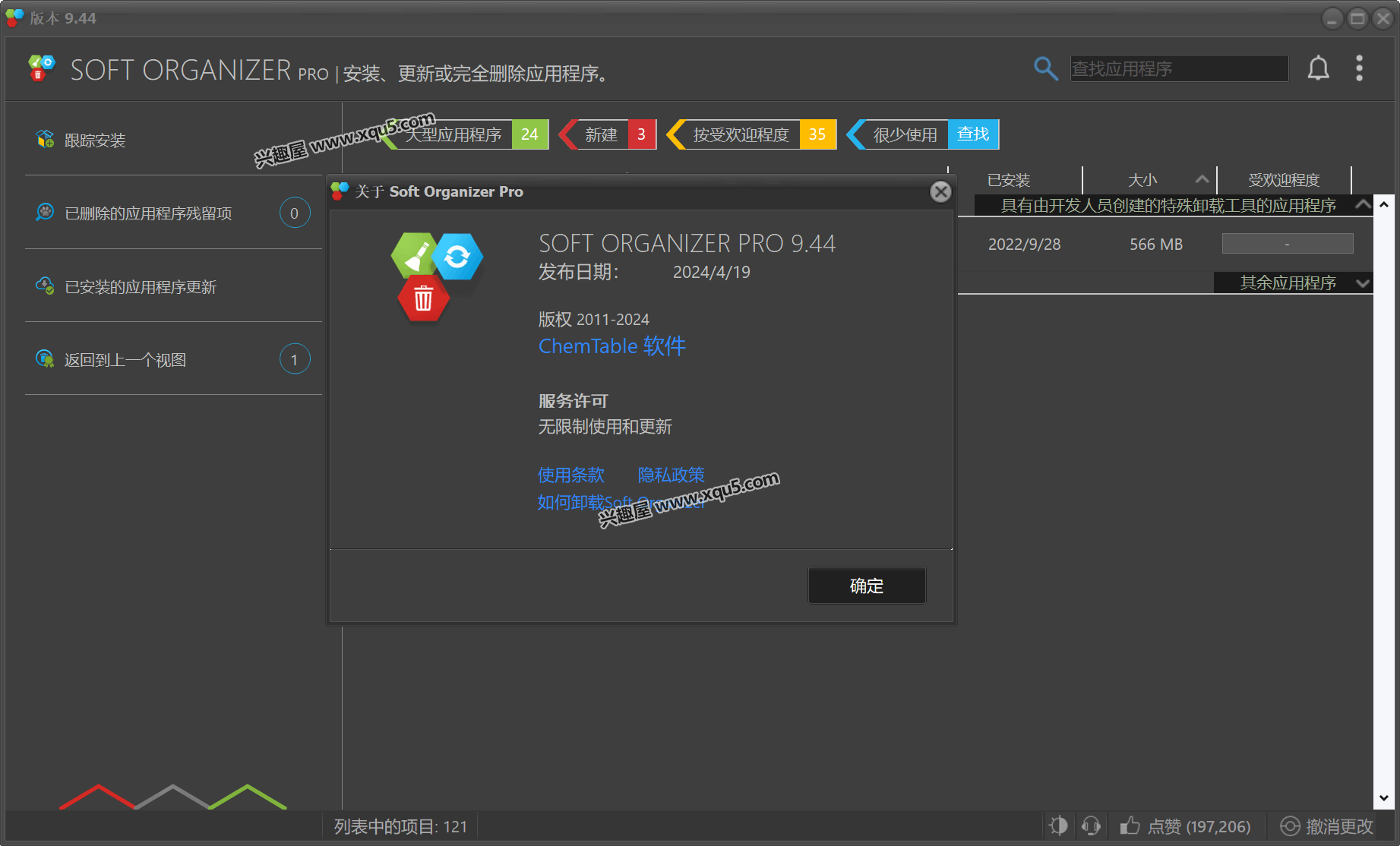Viewport: 1400px width, 846px height.
Task: Click the scrollbar up arrow
Action: click(x=1384, y=204)
